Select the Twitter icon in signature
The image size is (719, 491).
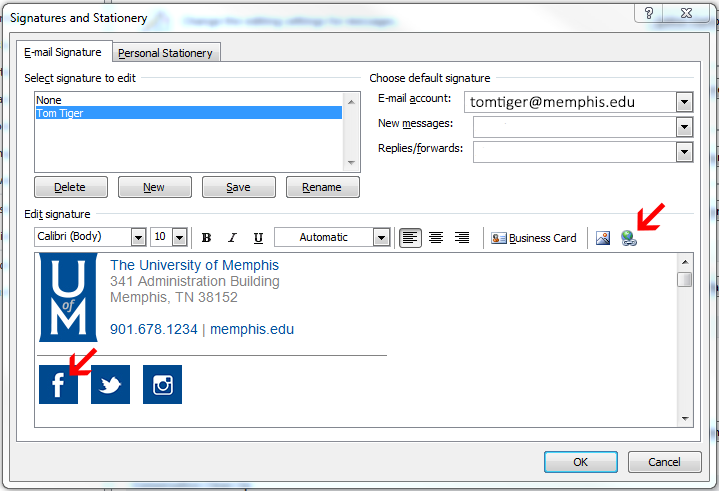[110, 385]
